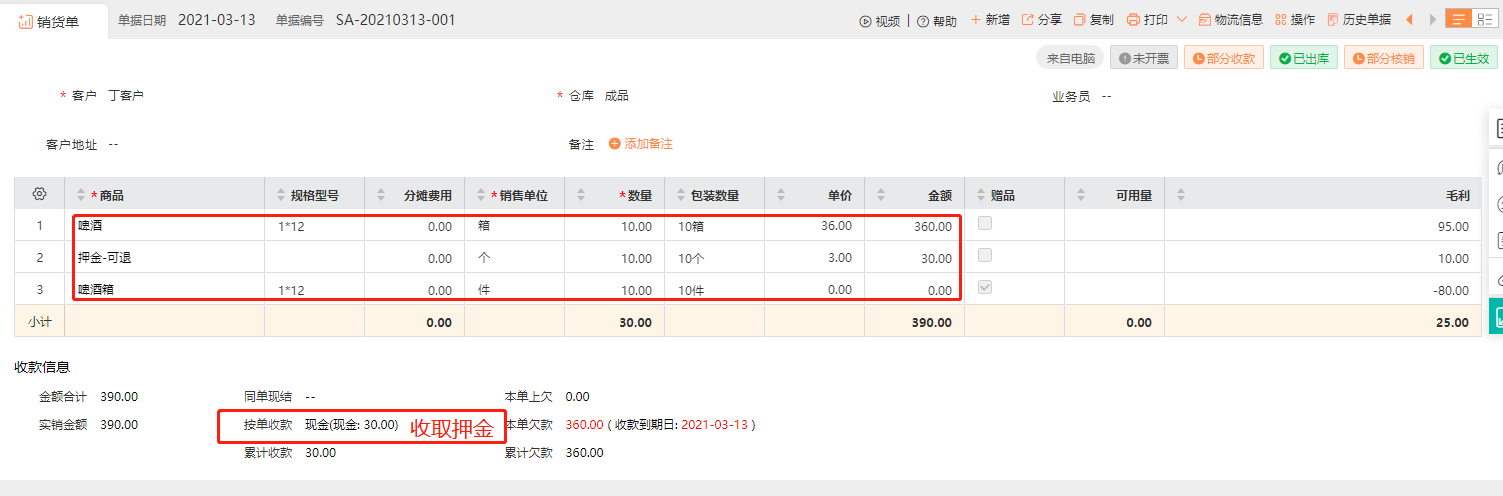Click the 客户地址 field

tap(113, 144)
